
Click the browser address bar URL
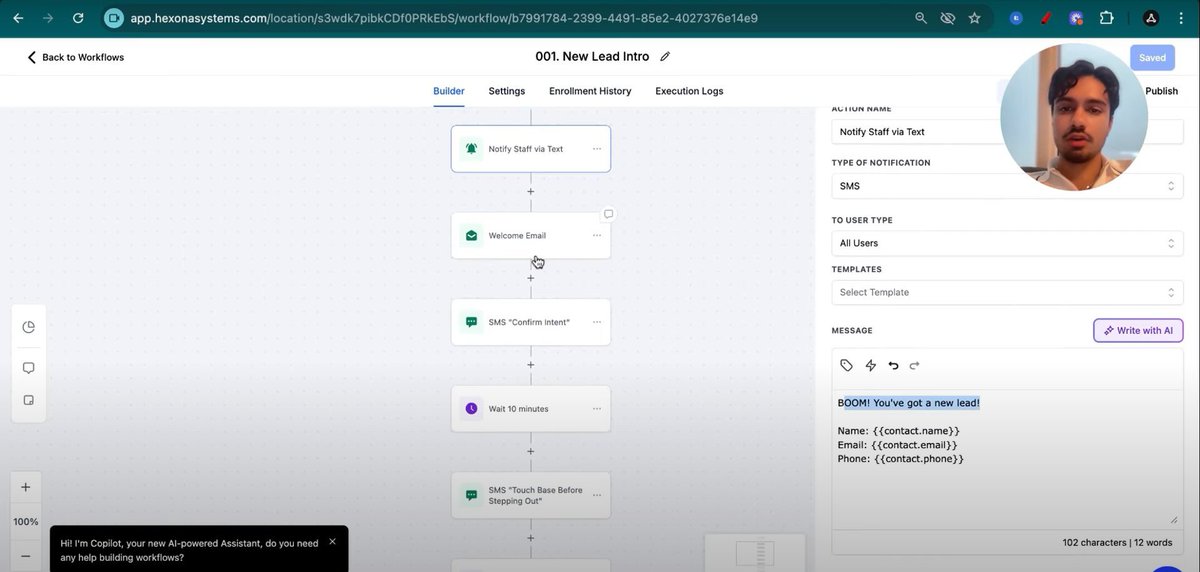[x=444, y=18]
